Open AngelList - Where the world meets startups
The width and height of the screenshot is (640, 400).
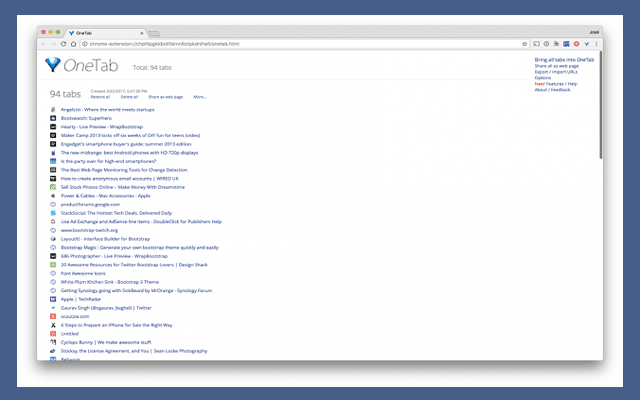point(107,109)
